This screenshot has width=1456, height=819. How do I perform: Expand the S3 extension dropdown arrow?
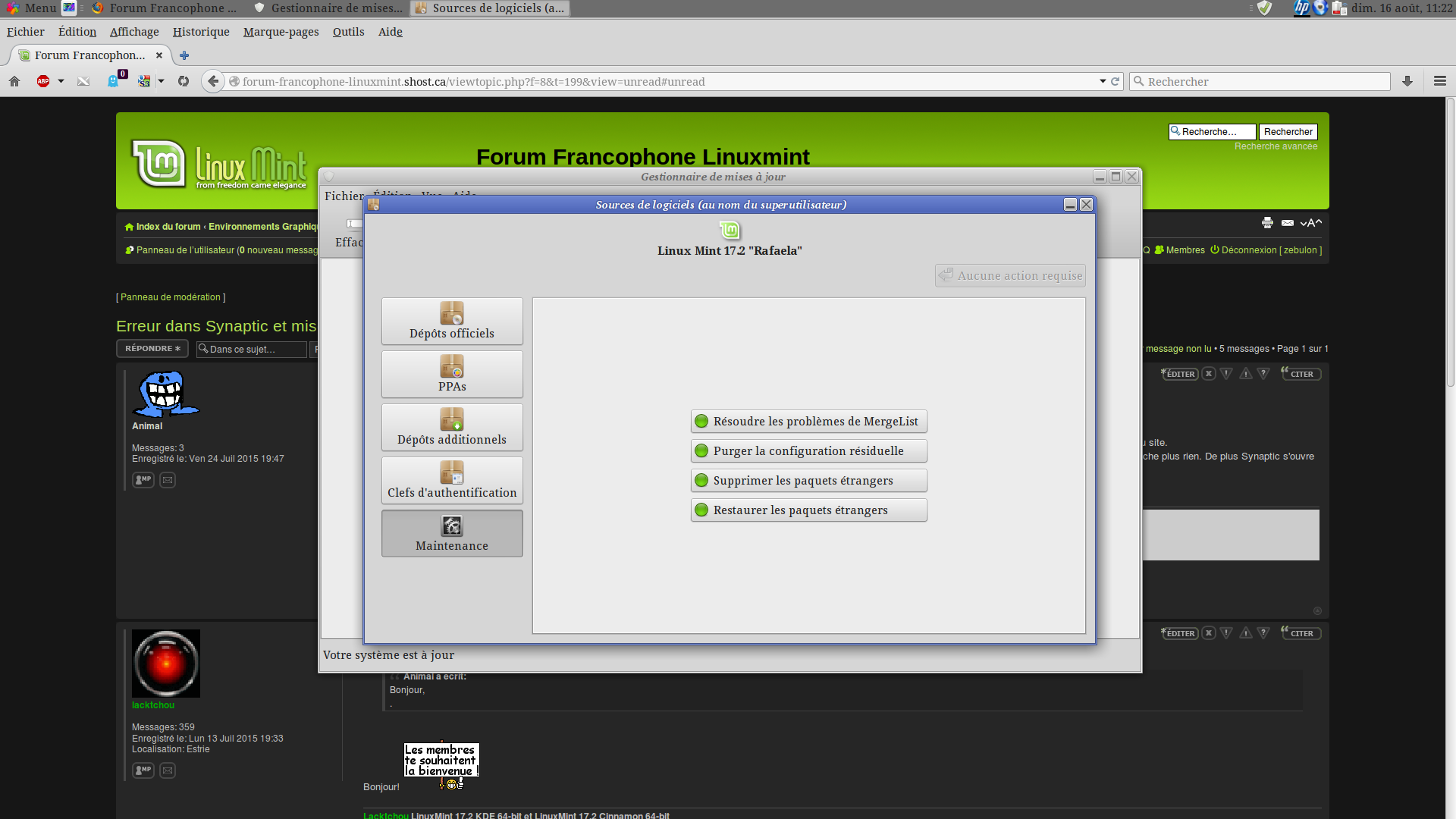coord(161,81)
